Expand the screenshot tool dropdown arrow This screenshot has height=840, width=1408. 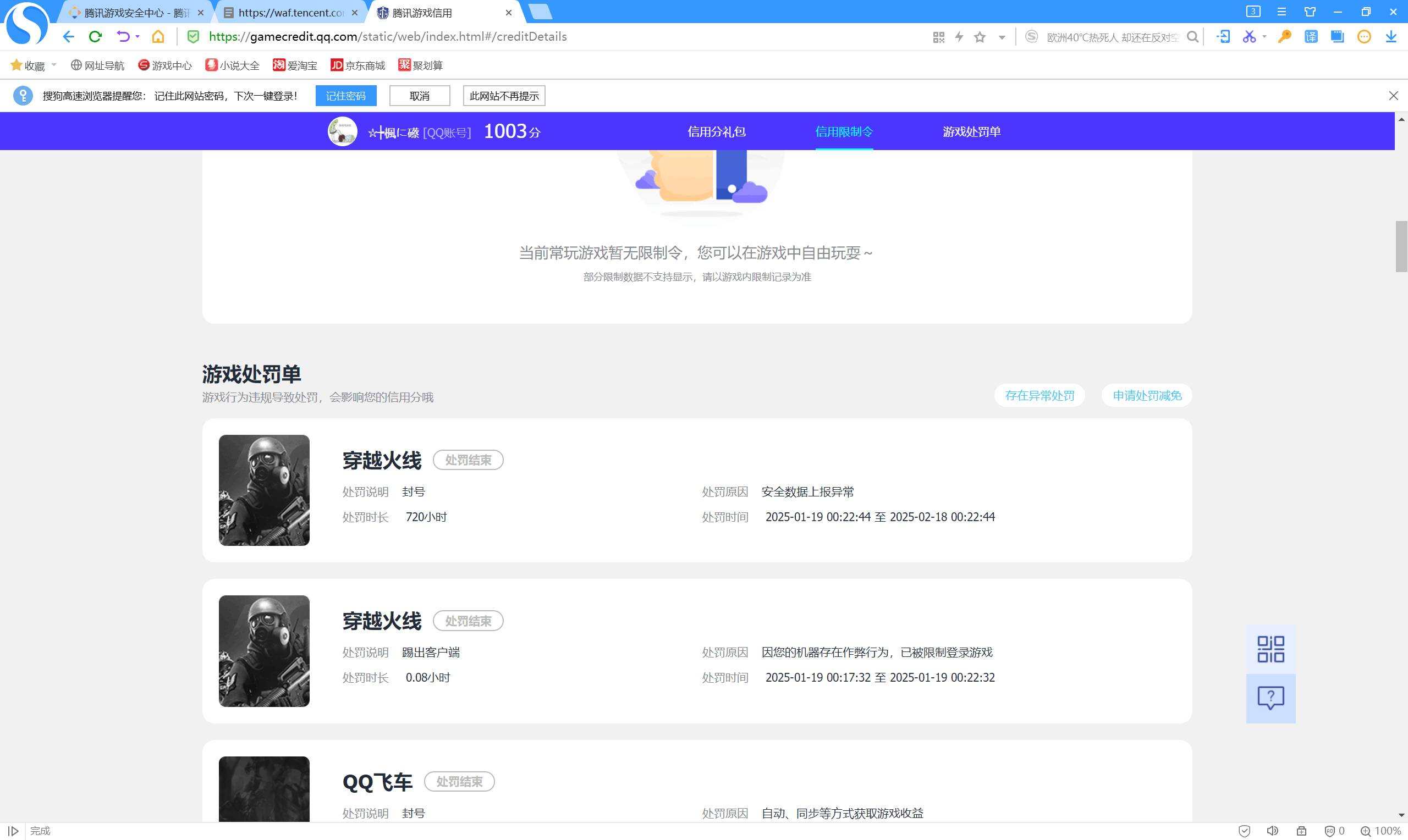pos(1264,37)
